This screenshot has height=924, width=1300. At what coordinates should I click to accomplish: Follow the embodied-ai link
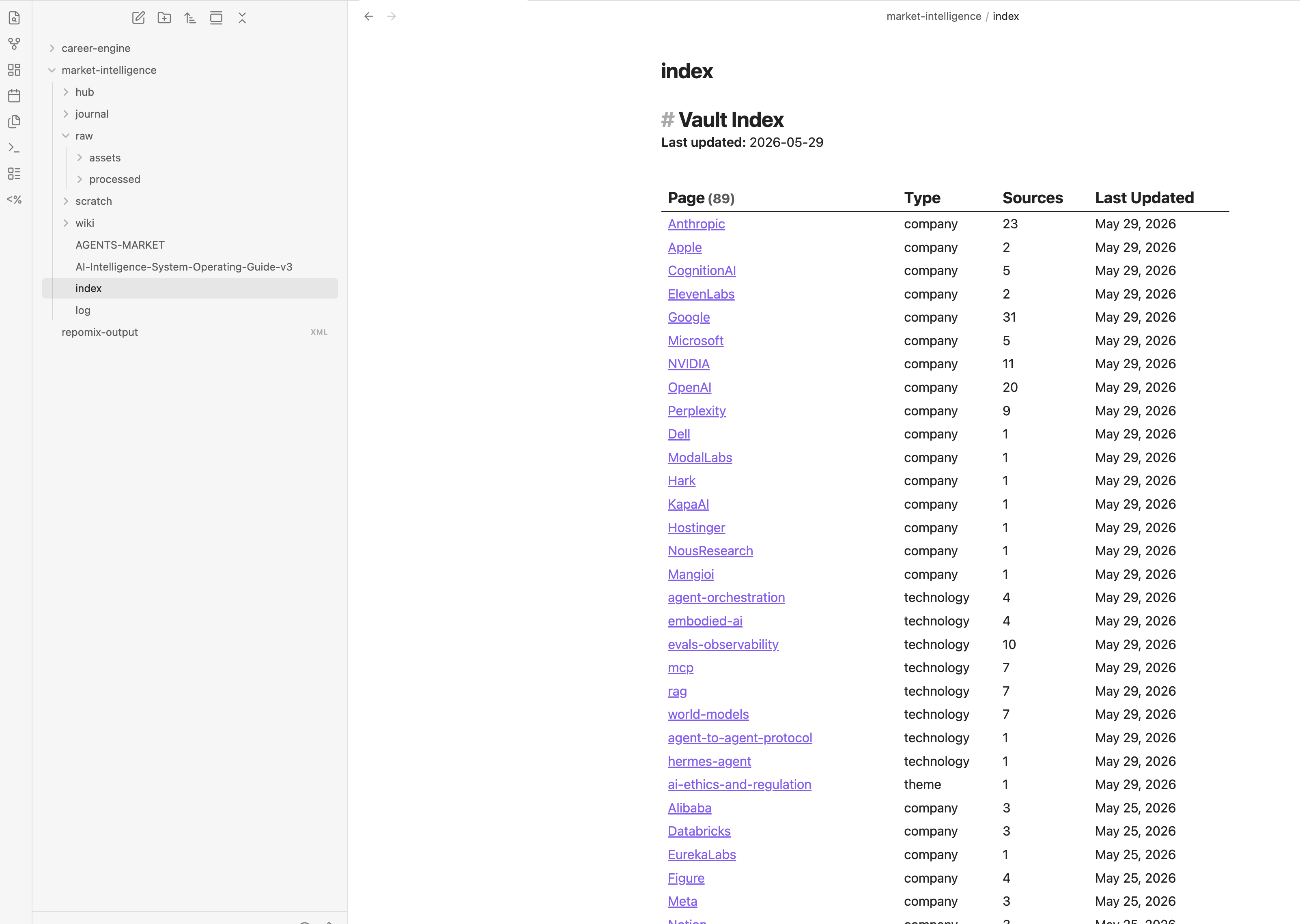[705, 621]
